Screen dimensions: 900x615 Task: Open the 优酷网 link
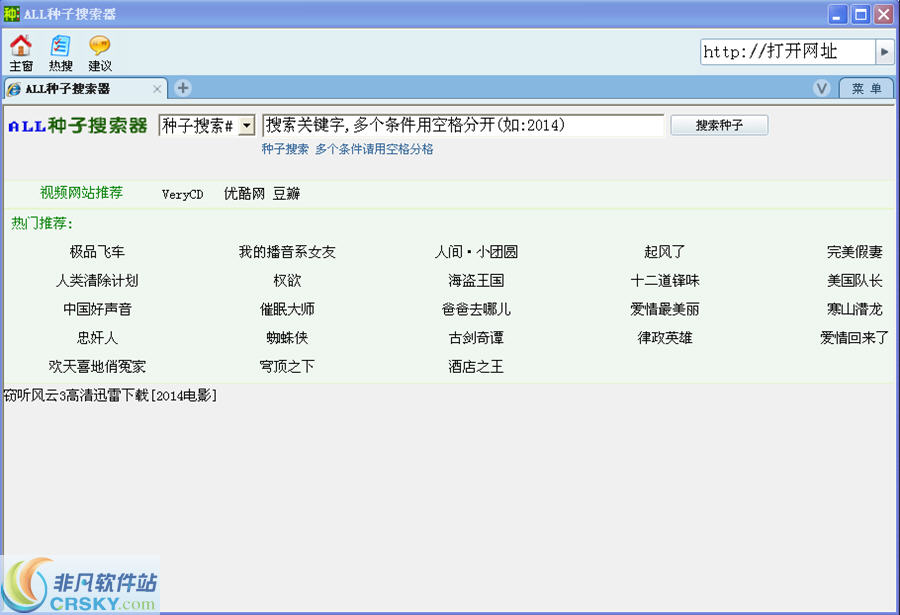coord(244,194)
